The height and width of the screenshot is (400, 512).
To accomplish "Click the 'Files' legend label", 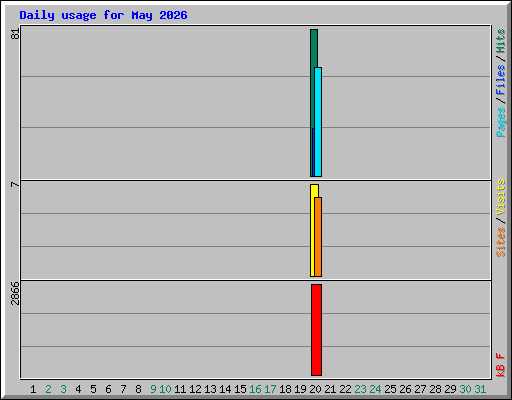I will click(x=500, y=80).
